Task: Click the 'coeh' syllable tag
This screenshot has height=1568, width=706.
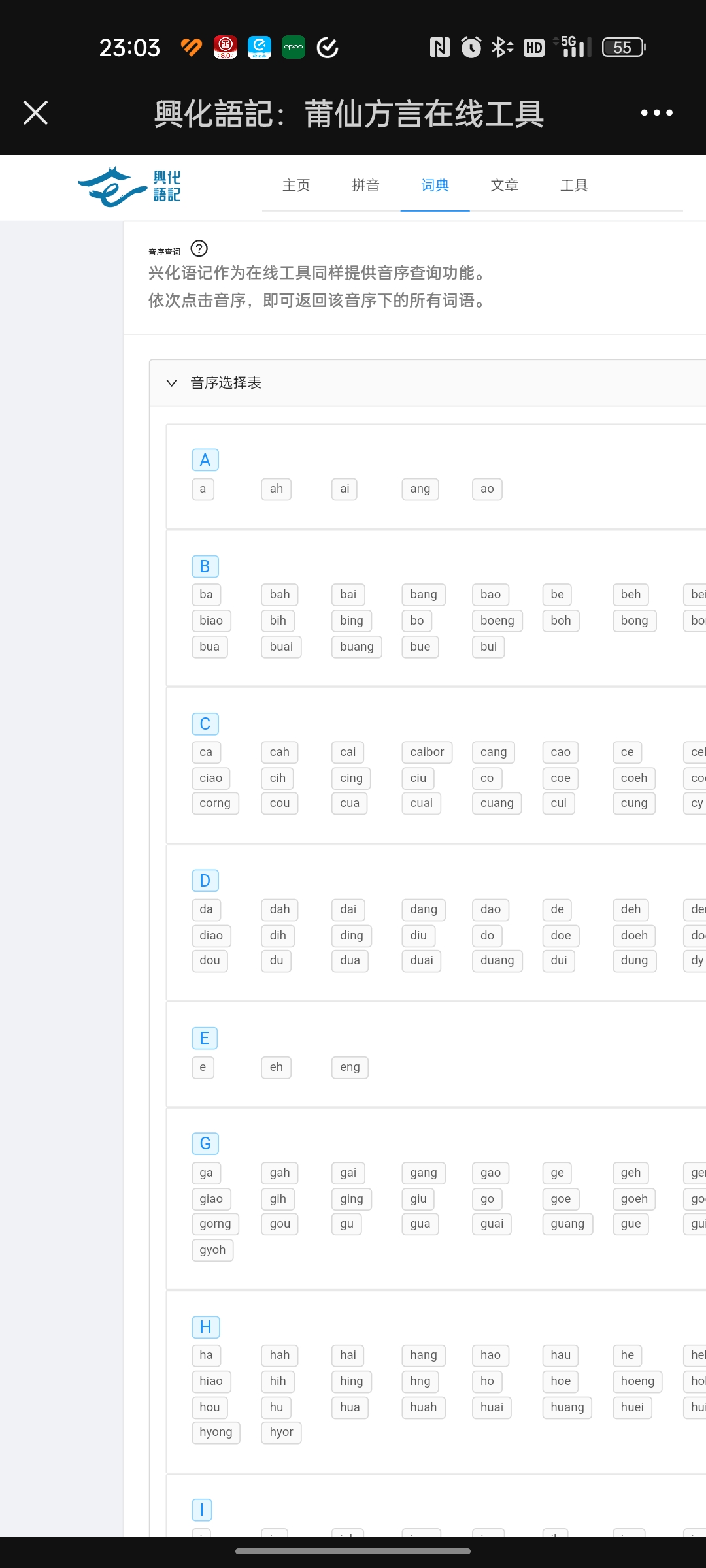Action: point(634,778)
